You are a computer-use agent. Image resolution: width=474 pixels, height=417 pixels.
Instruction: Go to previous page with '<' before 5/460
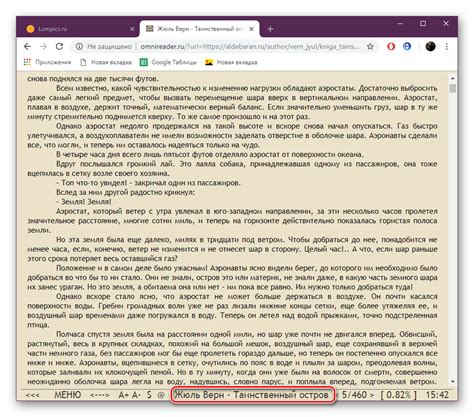coord(337,395)
